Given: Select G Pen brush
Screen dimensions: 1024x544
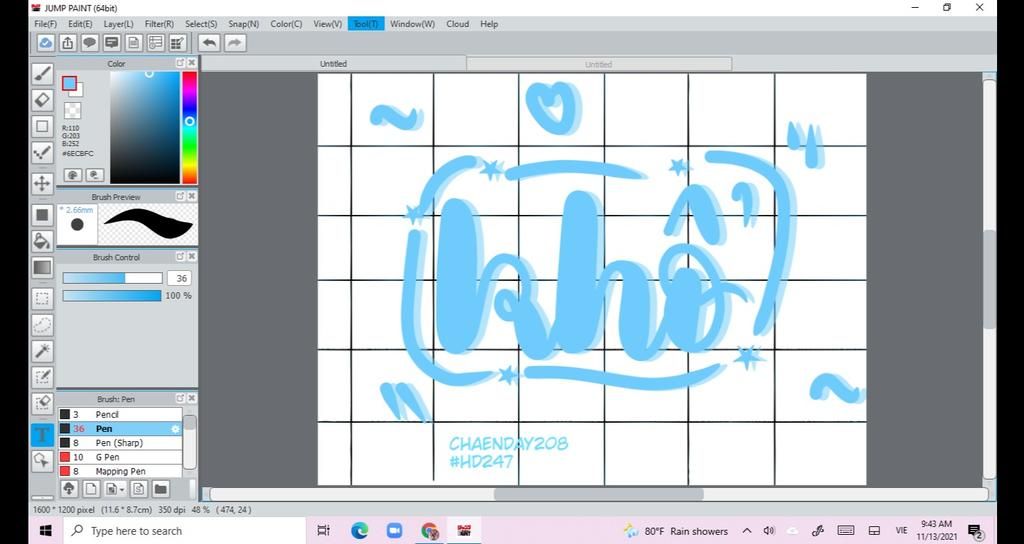Looking at the screenshot, I should [120, 457].
